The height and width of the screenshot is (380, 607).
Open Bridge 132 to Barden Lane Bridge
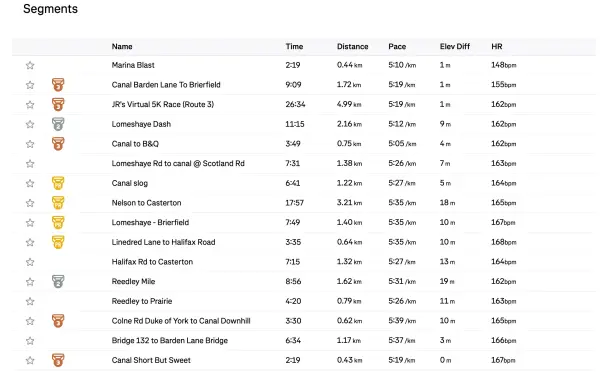[170, 341]
